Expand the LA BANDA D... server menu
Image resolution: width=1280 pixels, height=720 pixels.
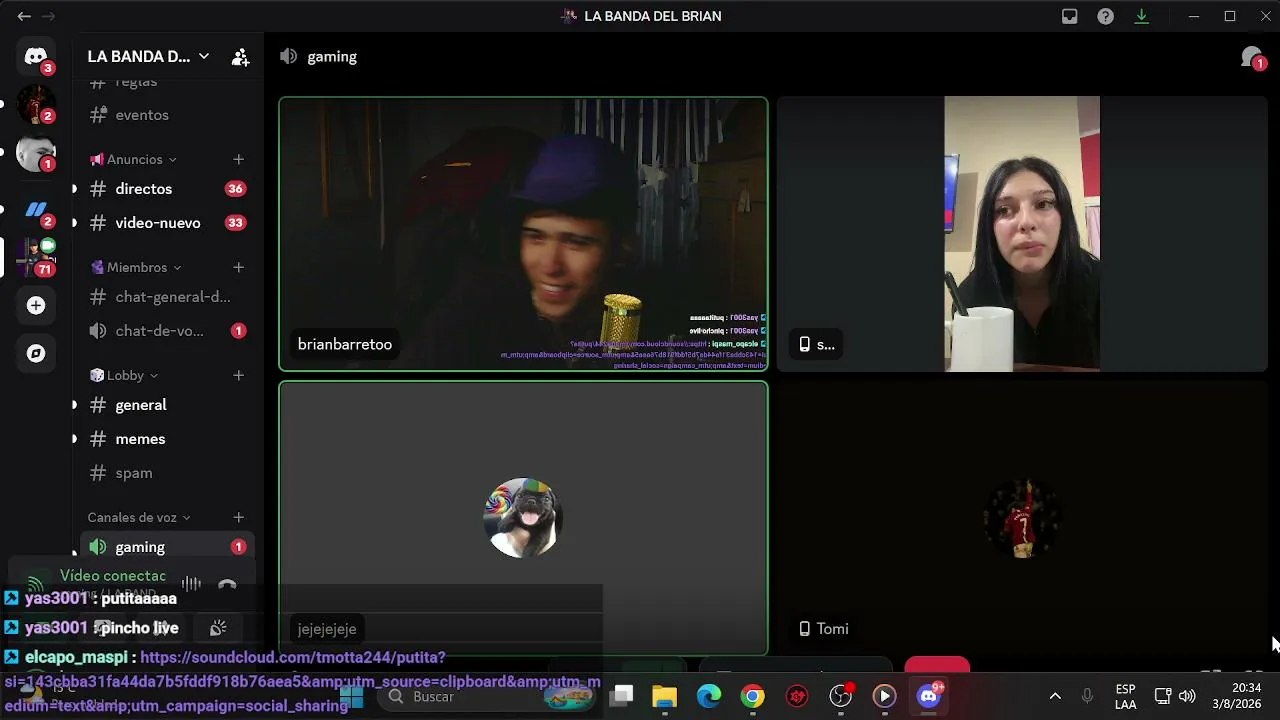(x=148, y=57)
